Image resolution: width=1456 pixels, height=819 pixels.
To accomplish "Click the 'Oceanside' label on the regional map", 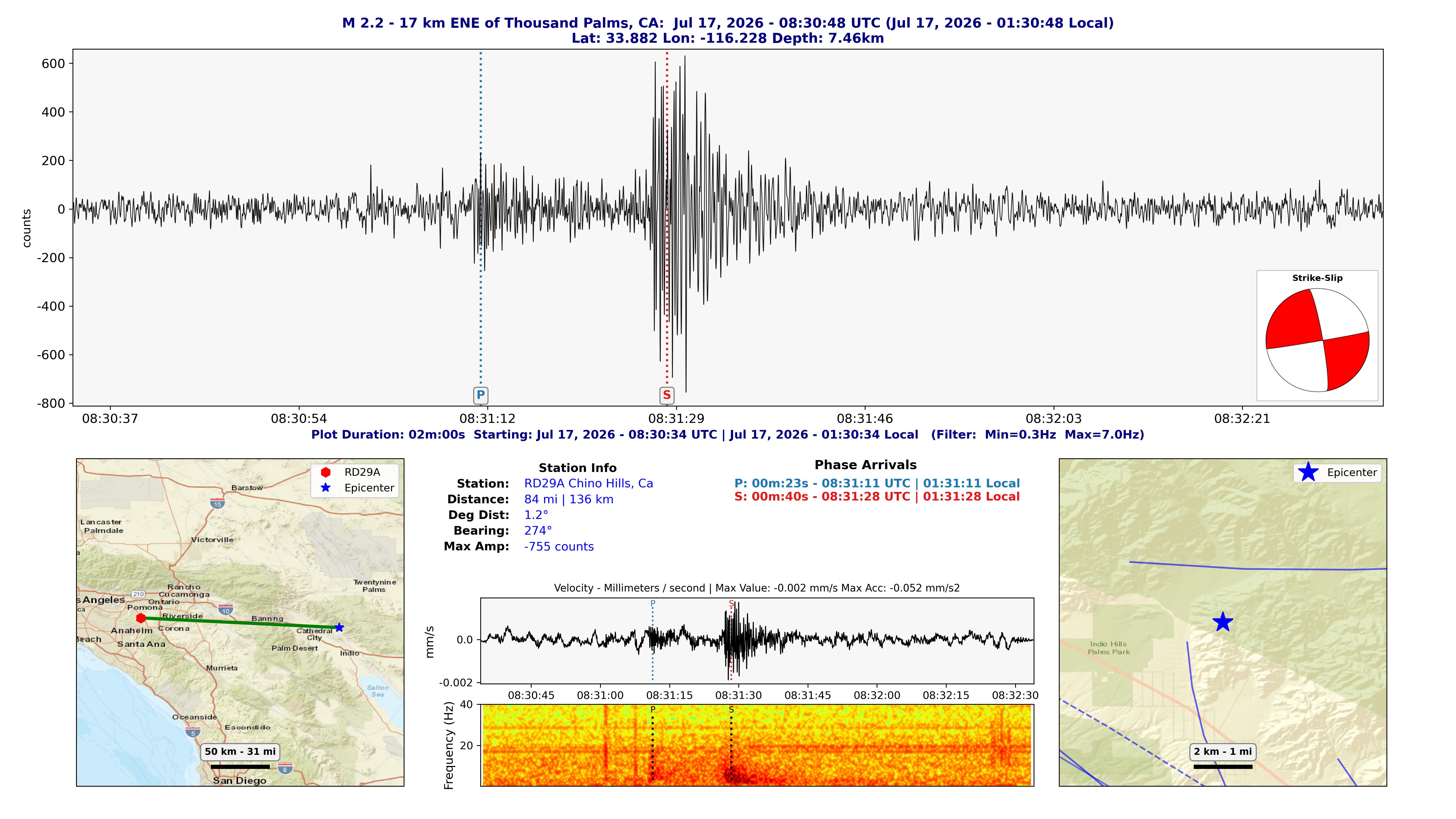I will (195, 717).
